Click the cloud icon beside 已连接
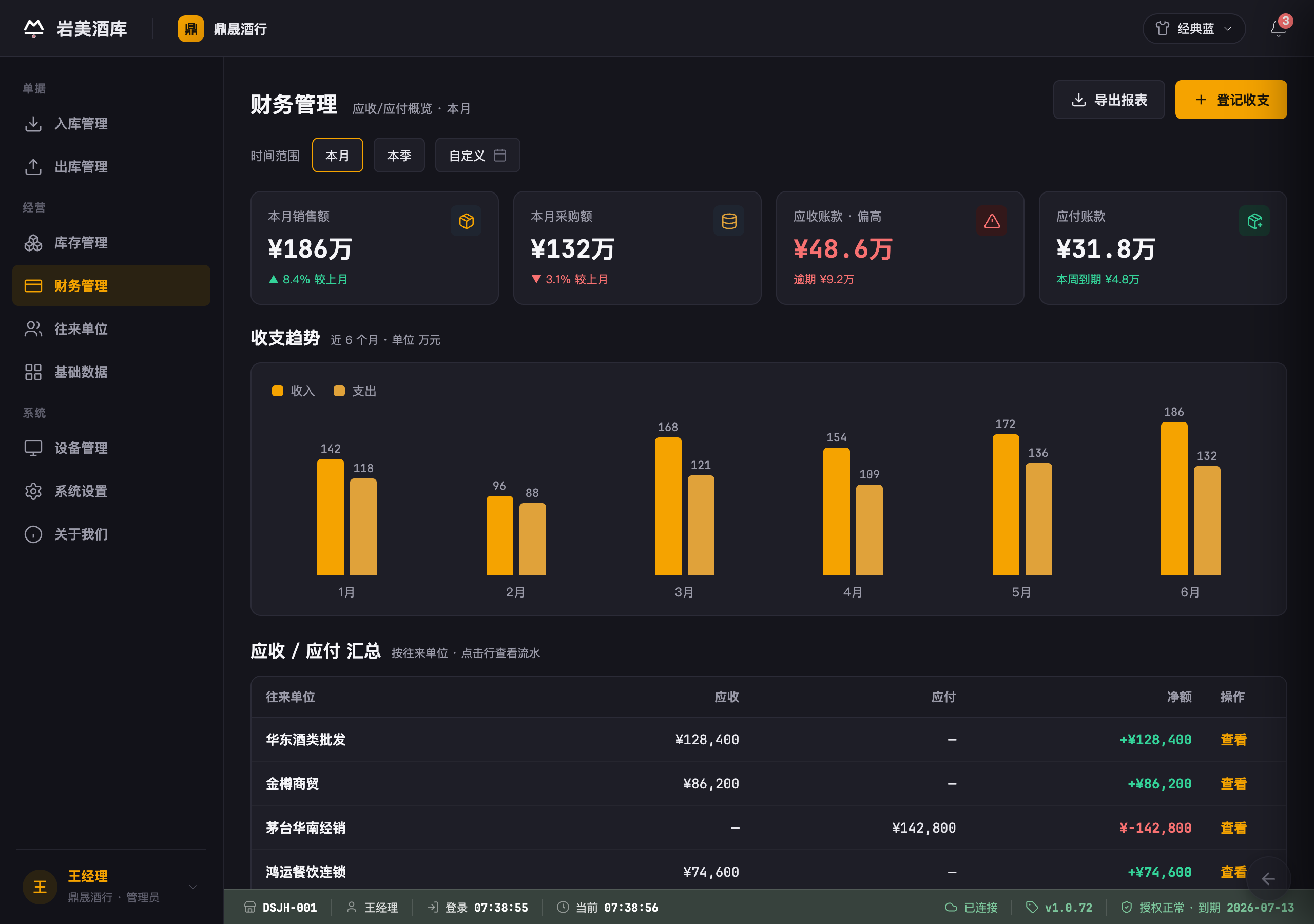Image resolution: width=1314 pixels, height=924 pixels. (951, 907)
